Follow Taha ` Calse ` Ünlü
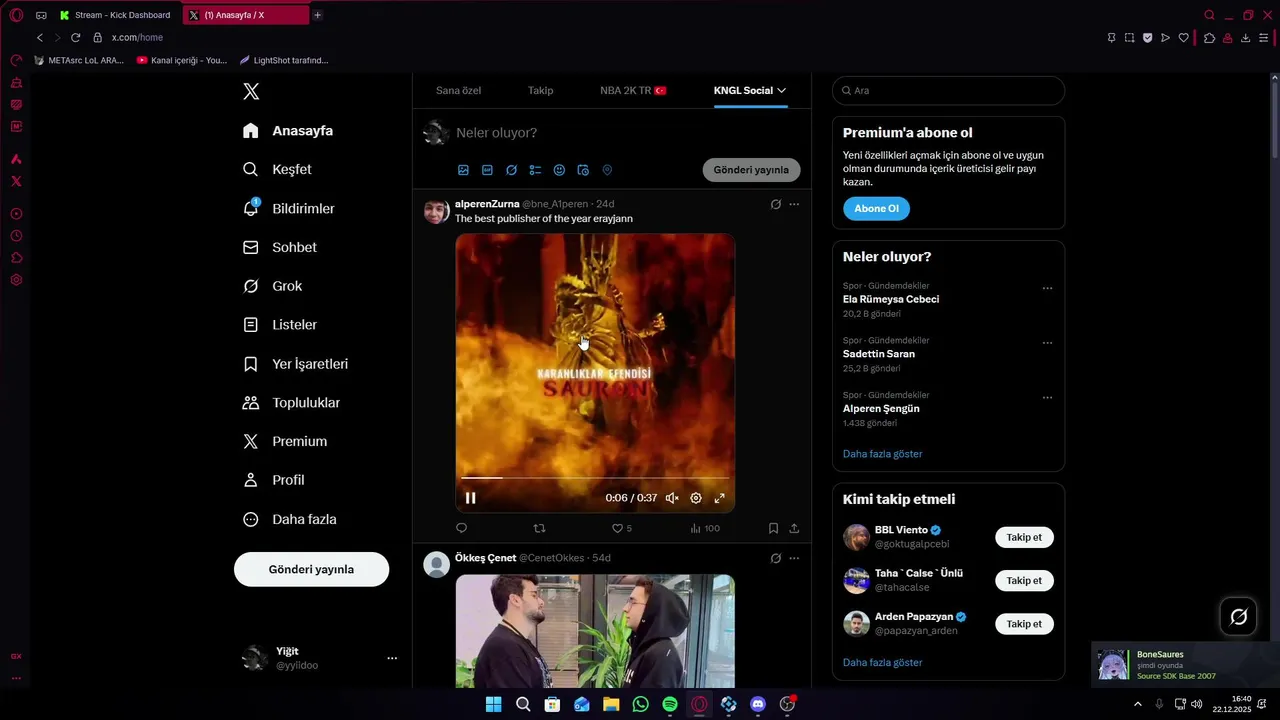 [1024, 580]
